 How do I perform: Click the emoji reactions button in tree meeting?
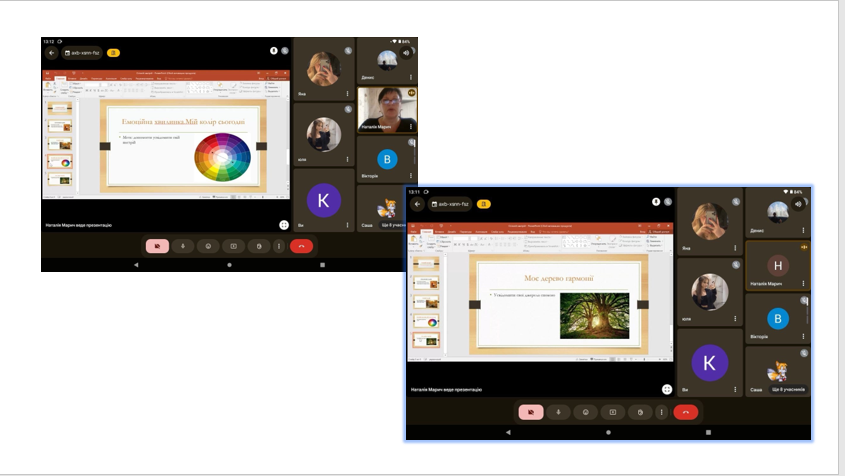tap(585, 411)
